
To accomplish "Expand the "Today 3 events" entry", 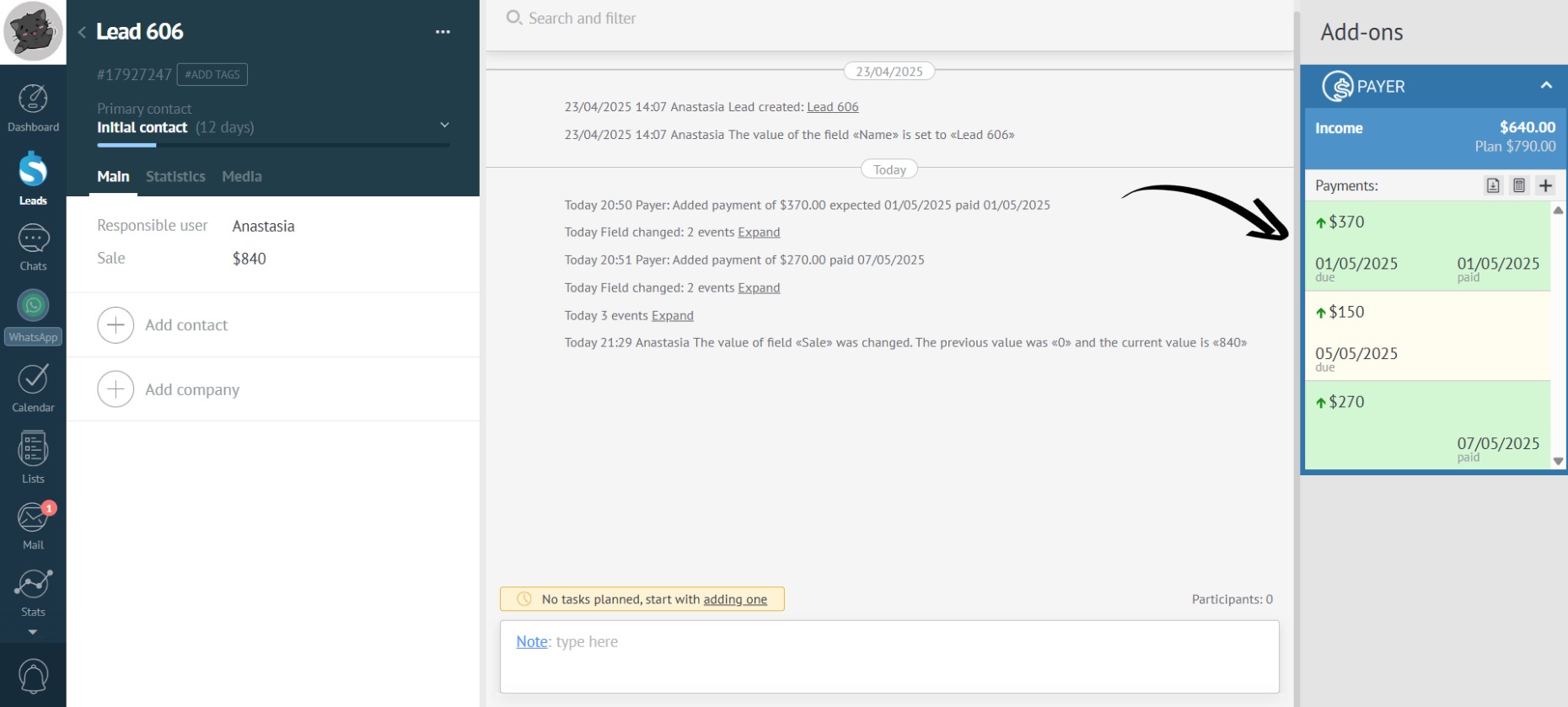I will pyautogui.click(x=672, y=315).
